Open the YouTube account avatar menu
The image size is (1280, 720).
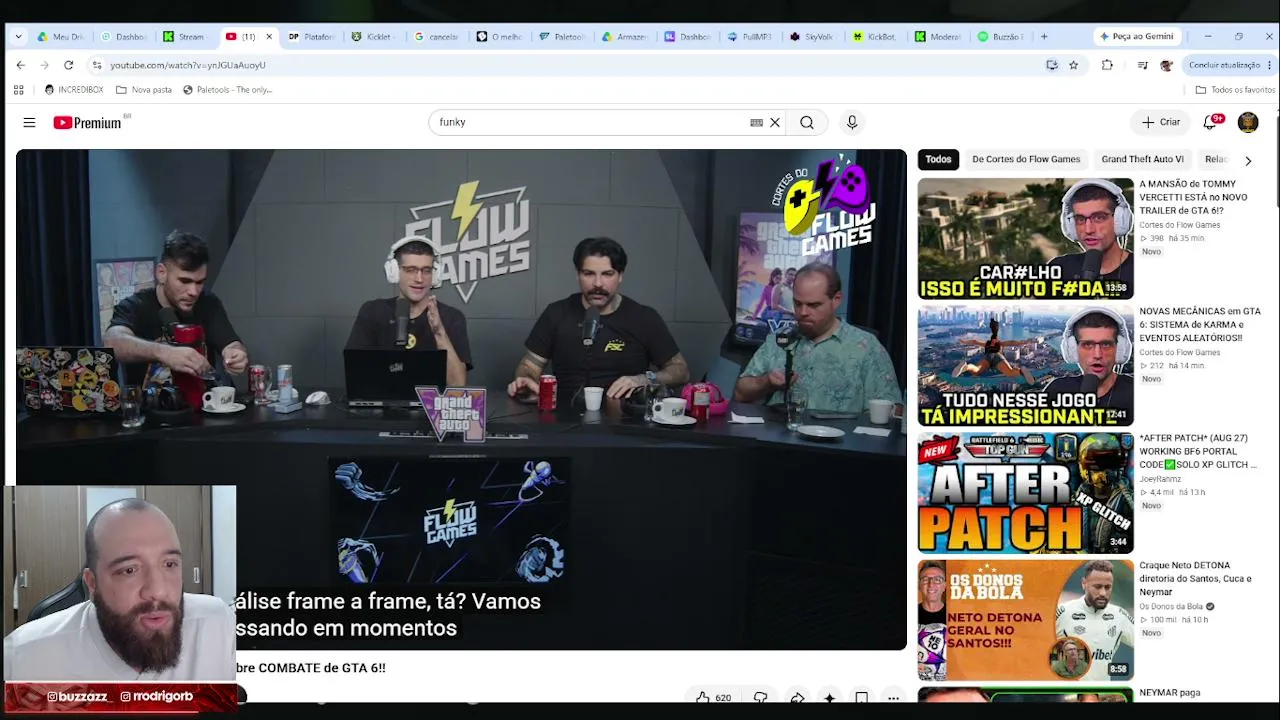(x=1248, y=122)
